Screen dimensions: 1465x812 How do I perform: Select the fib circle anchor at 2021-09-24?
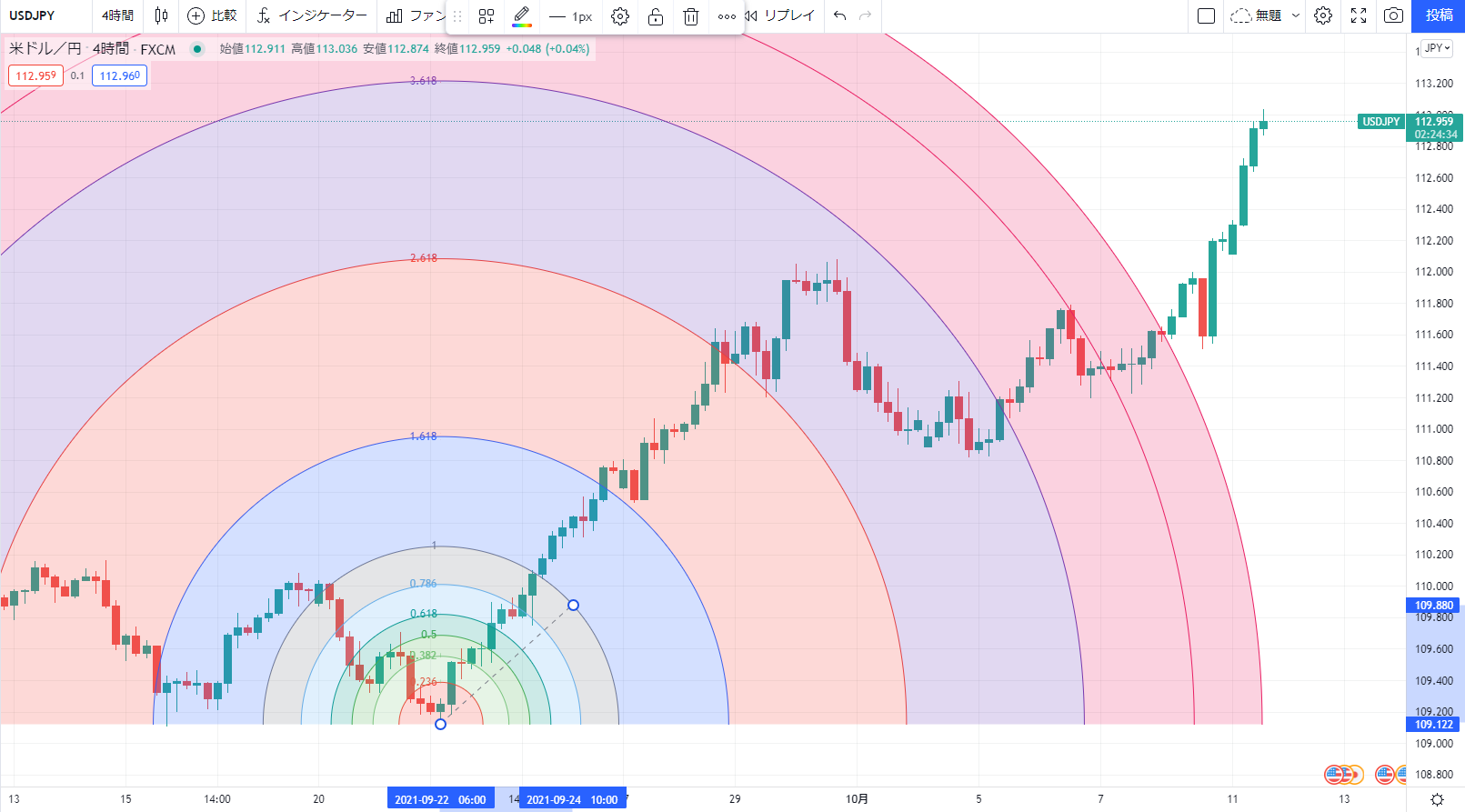[573, 605]
